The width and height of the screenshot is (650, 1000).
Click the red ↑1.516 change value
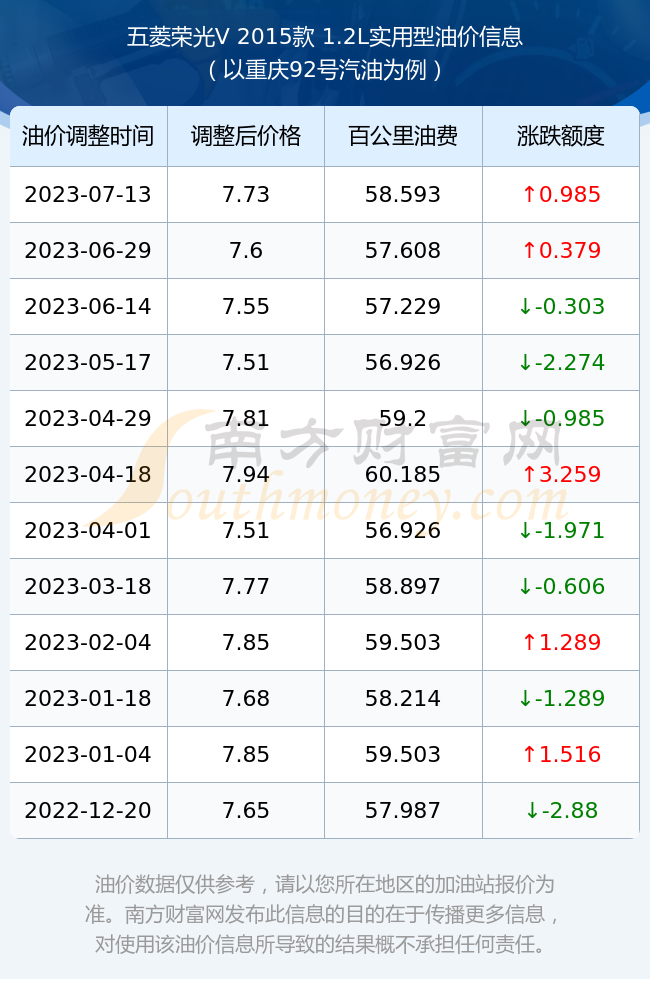click(x=561, y=754)
